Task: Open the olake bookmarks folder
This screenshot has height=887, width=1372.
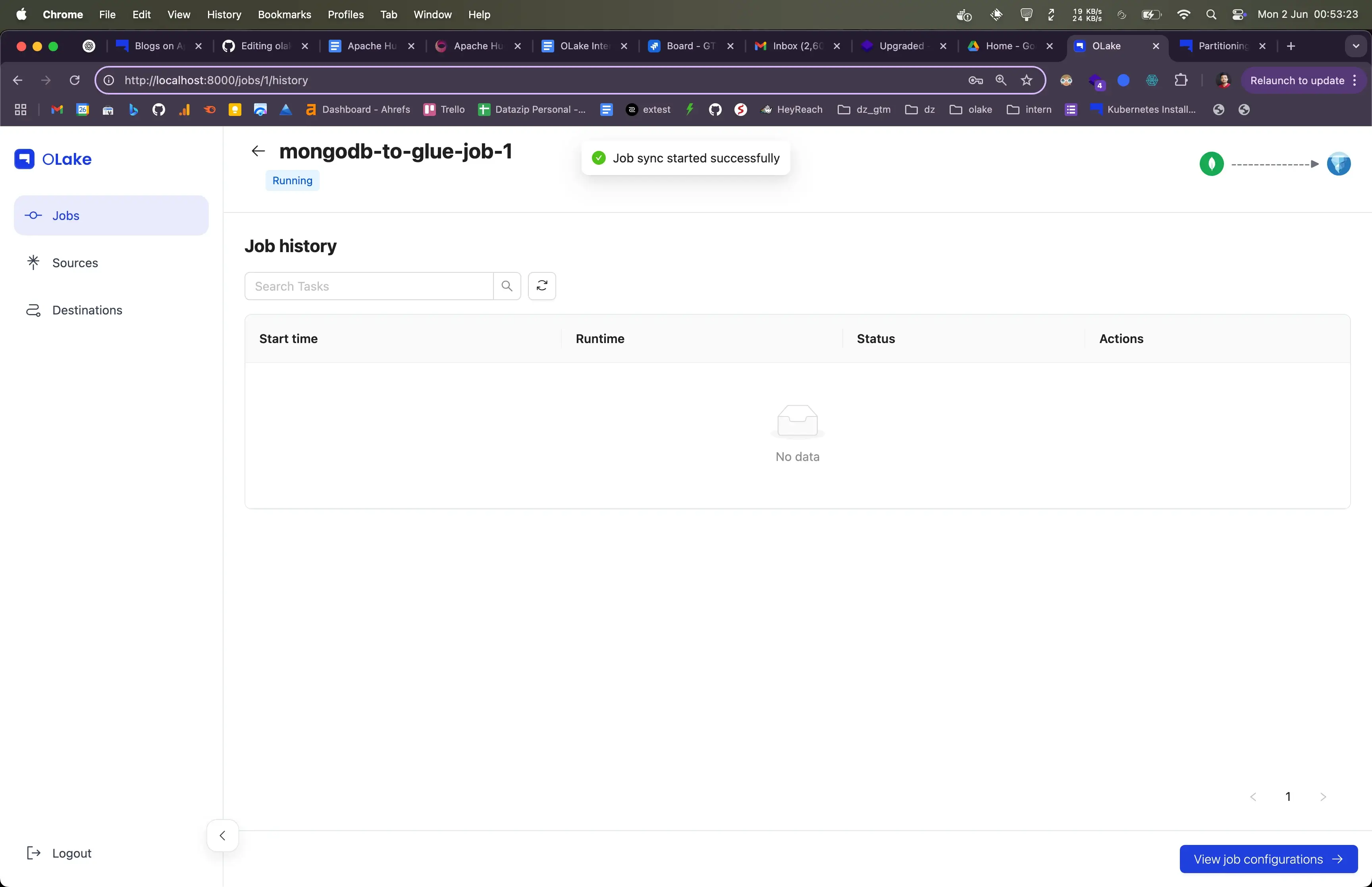Action: 971,110
